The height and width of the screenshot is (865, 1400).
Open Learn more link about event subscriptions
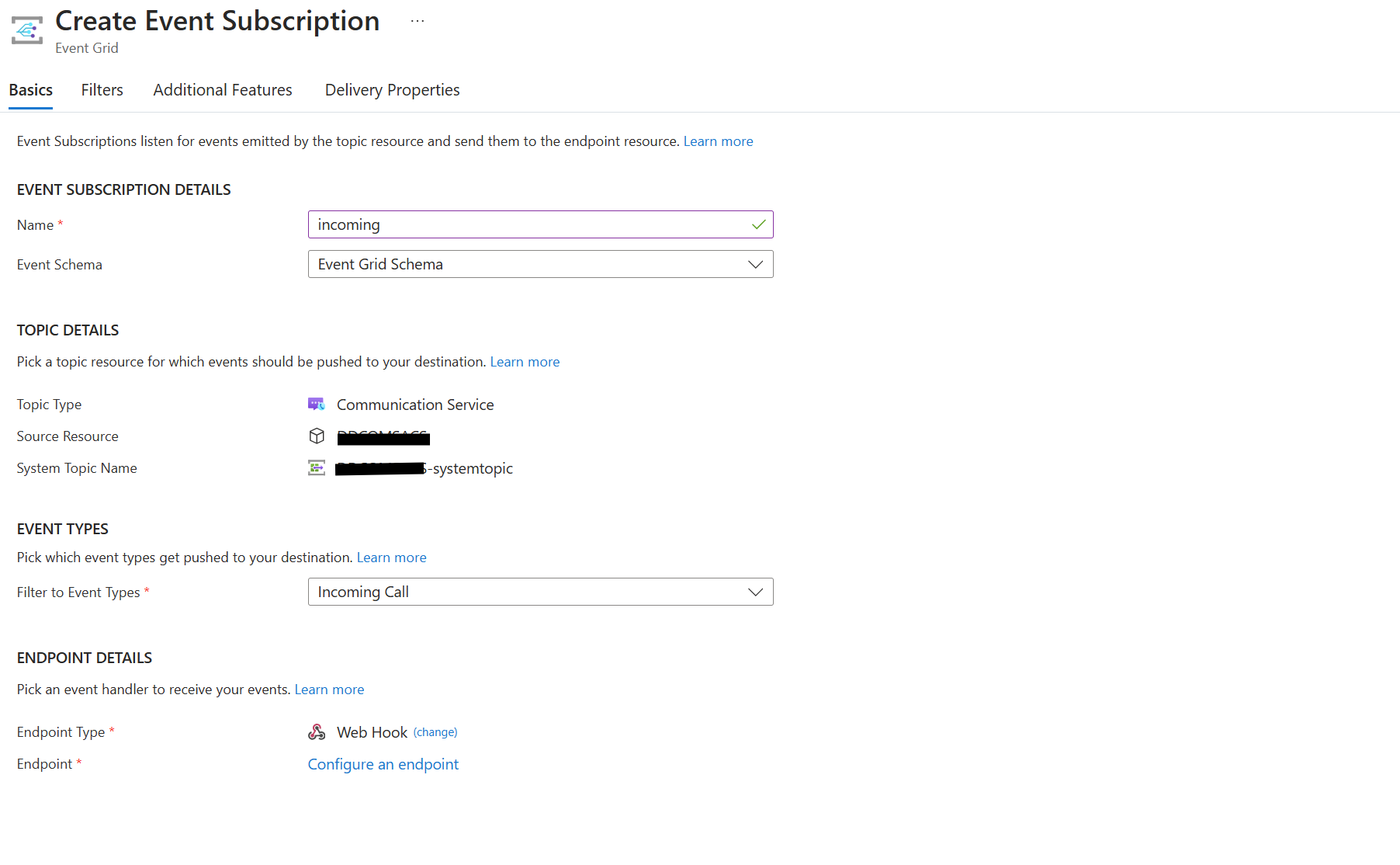719,141
